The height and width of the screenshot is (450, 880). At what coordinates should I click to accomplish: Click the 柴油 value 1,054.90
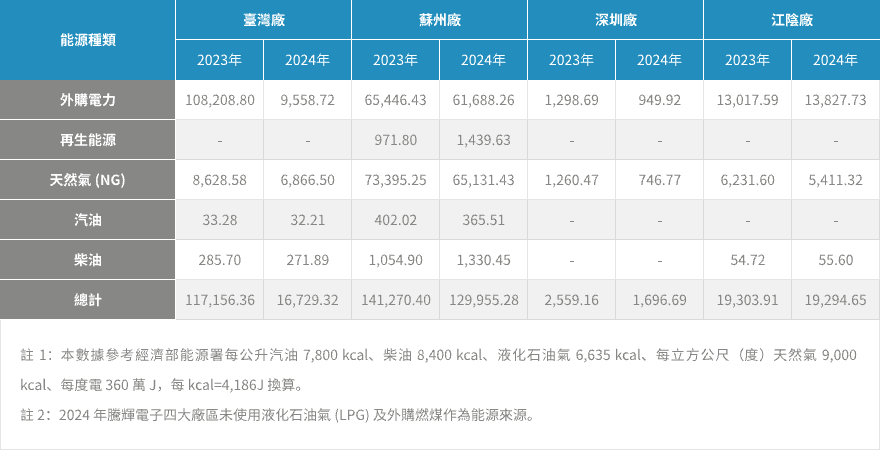[396, 260]
